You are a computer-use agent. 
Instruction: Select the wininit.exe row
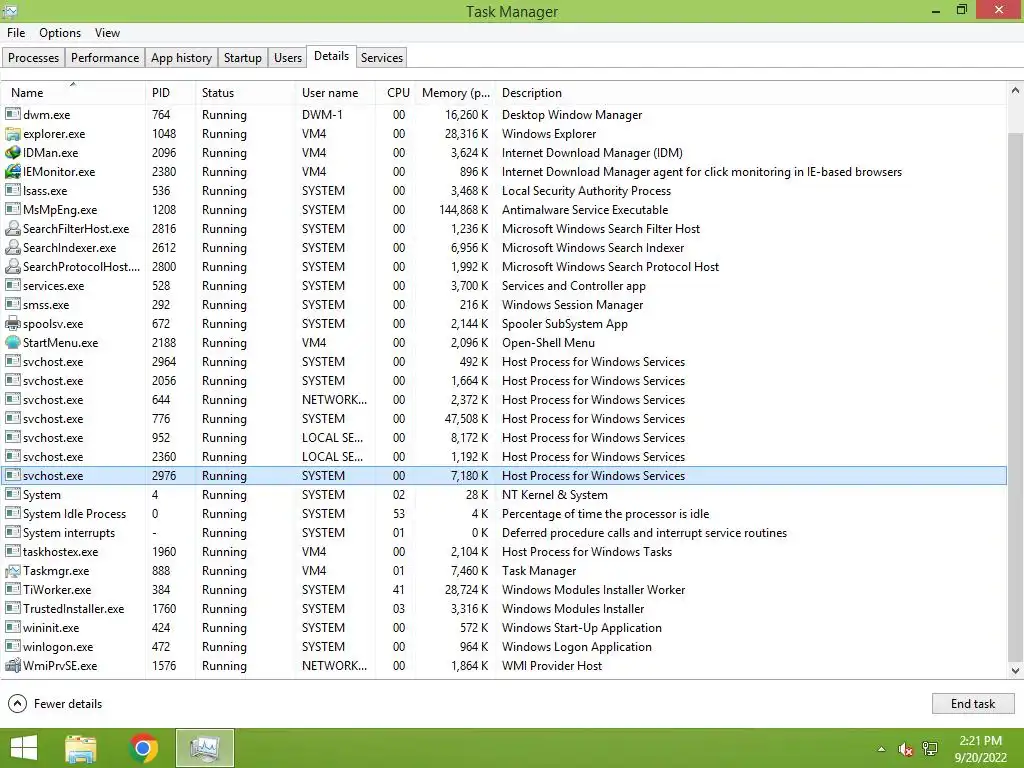click(x=504, y=627)
